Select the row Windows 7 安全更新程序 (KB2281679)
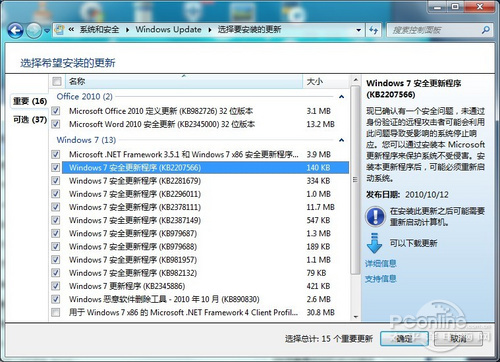Viewport: 500px width, 362px height. 205,181
